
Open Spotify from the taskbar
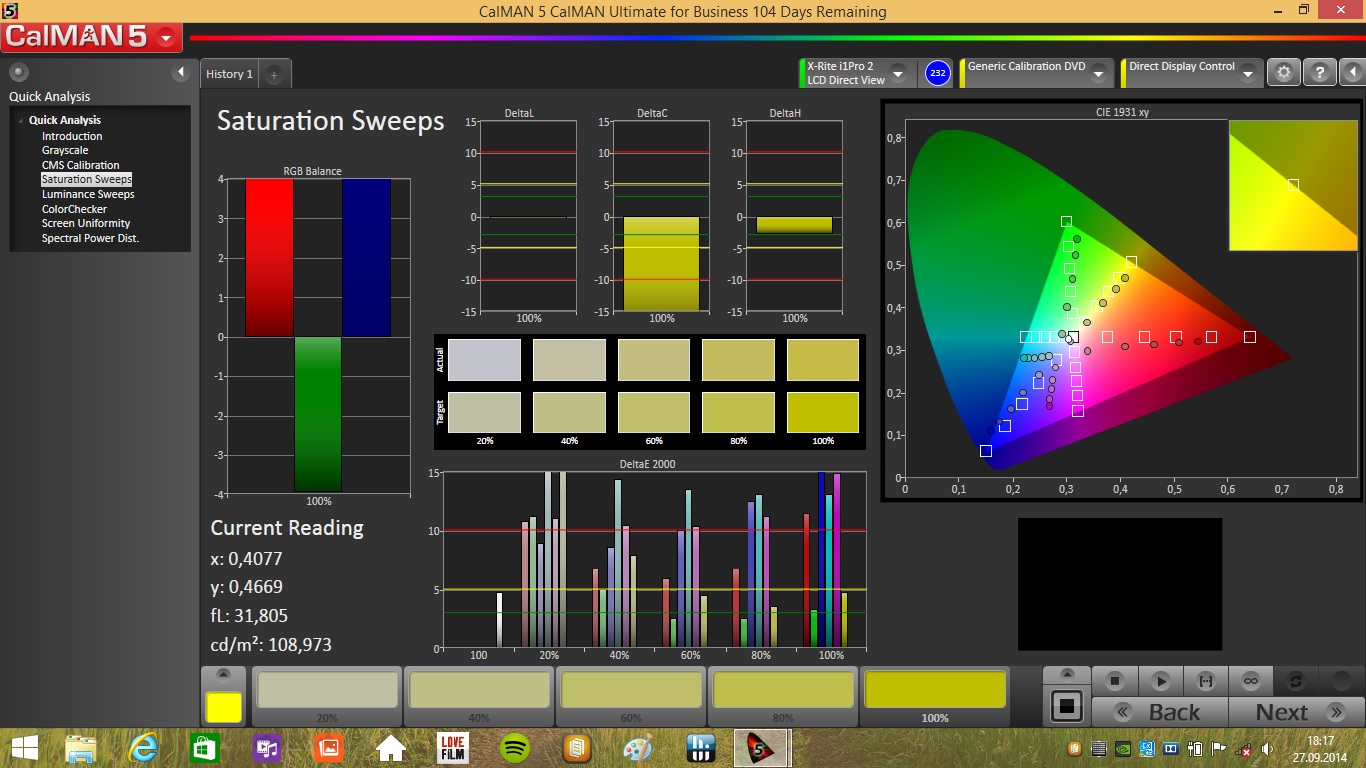(514, 748)
